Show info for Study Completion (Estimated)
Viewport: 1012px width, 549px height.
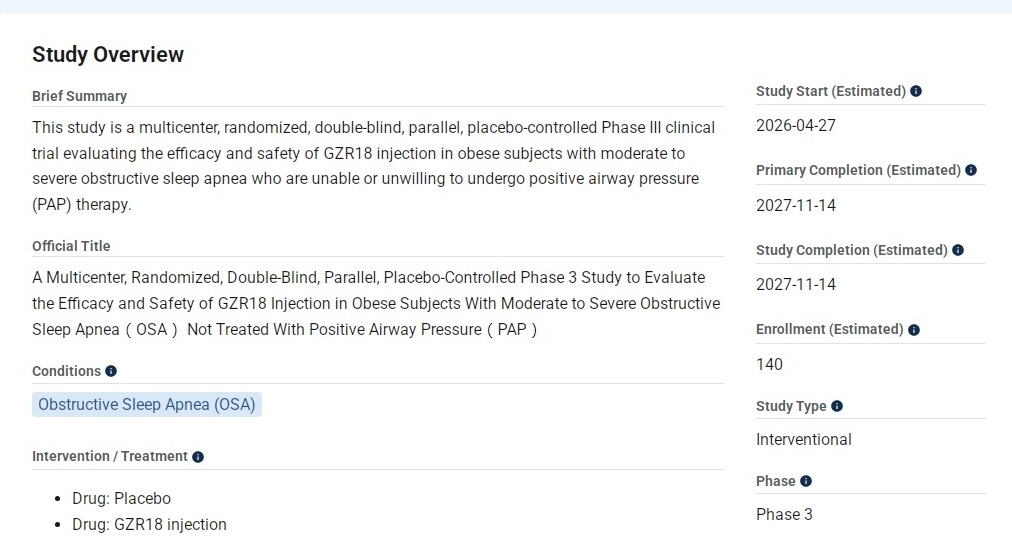[958, 250]
